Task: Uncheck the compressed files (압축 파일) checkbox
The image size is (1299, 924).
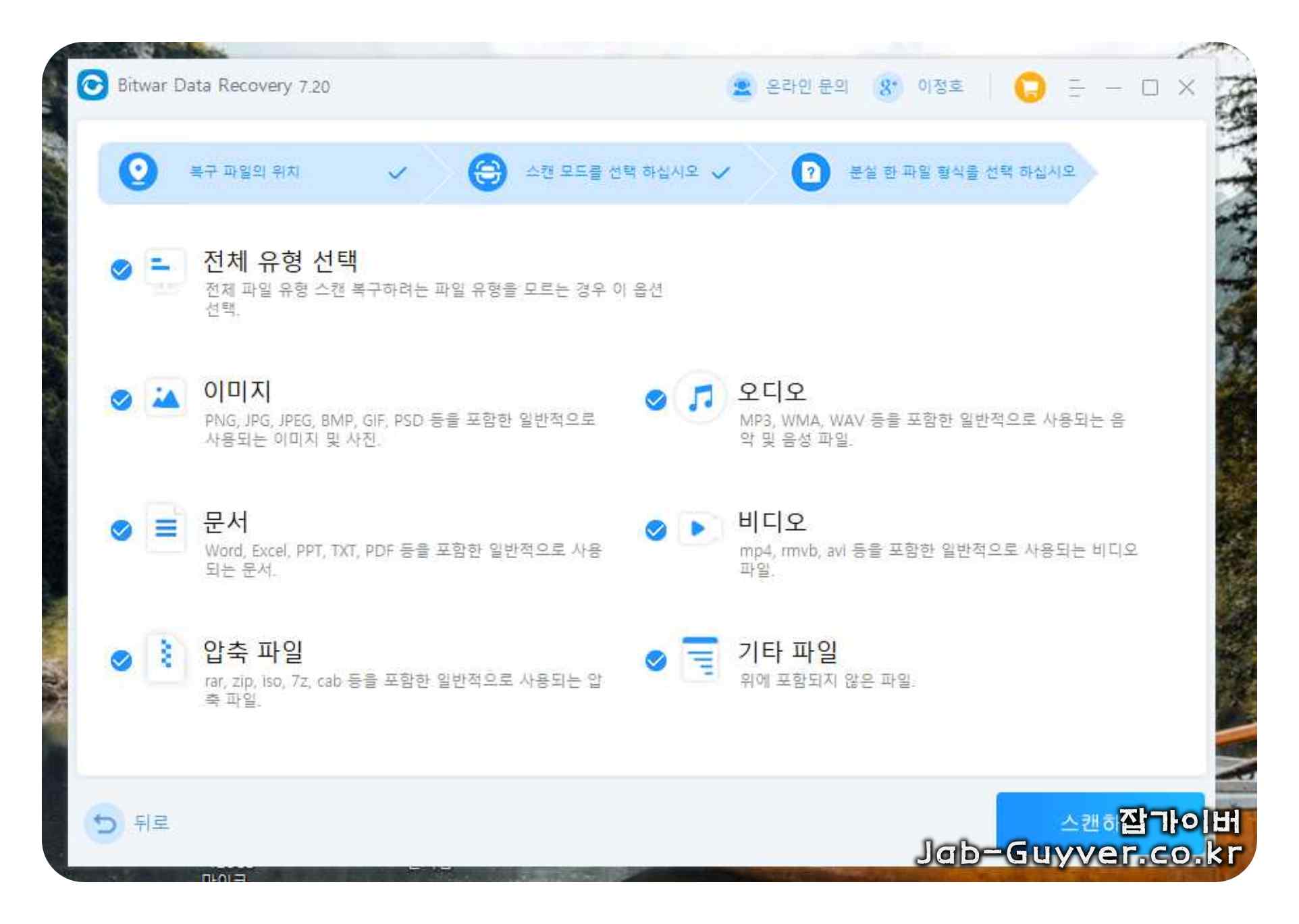Action: click(x=122, y=659)
